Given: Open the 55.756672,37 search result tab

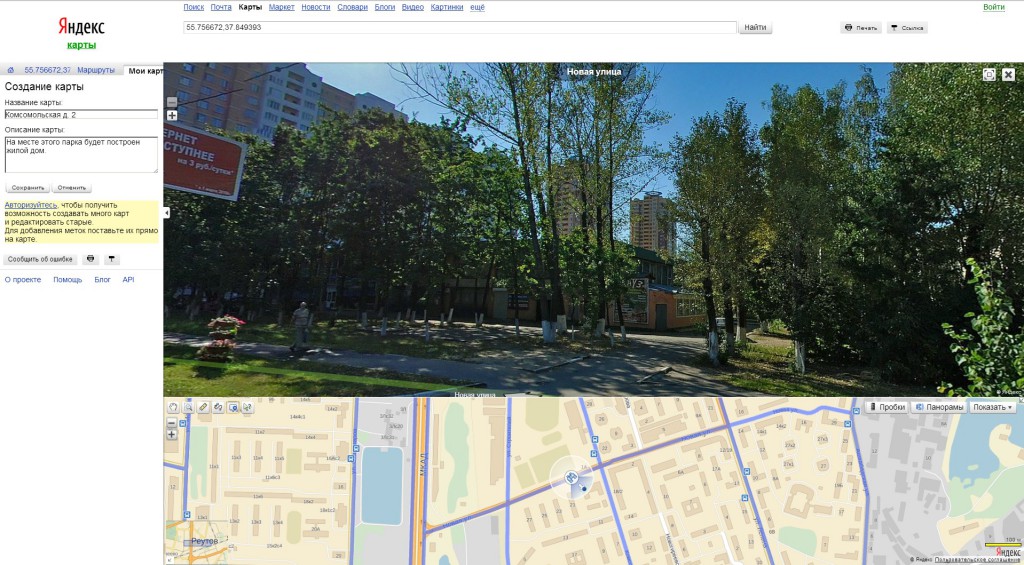Looking at the screenshot, I should 47,70.
